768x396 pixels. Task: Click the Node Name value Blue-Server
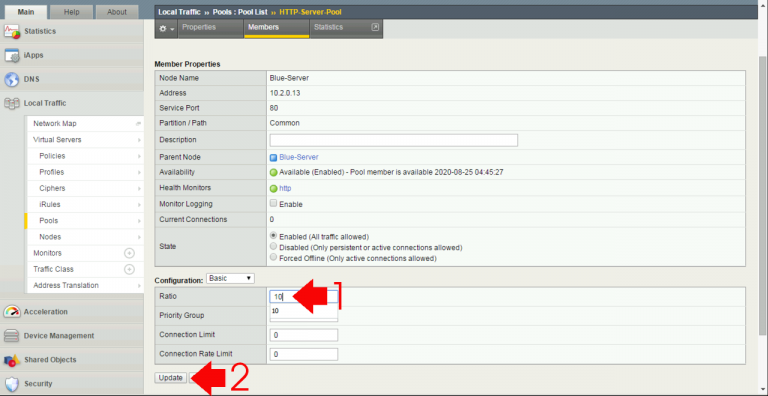(x=289, y=78)
